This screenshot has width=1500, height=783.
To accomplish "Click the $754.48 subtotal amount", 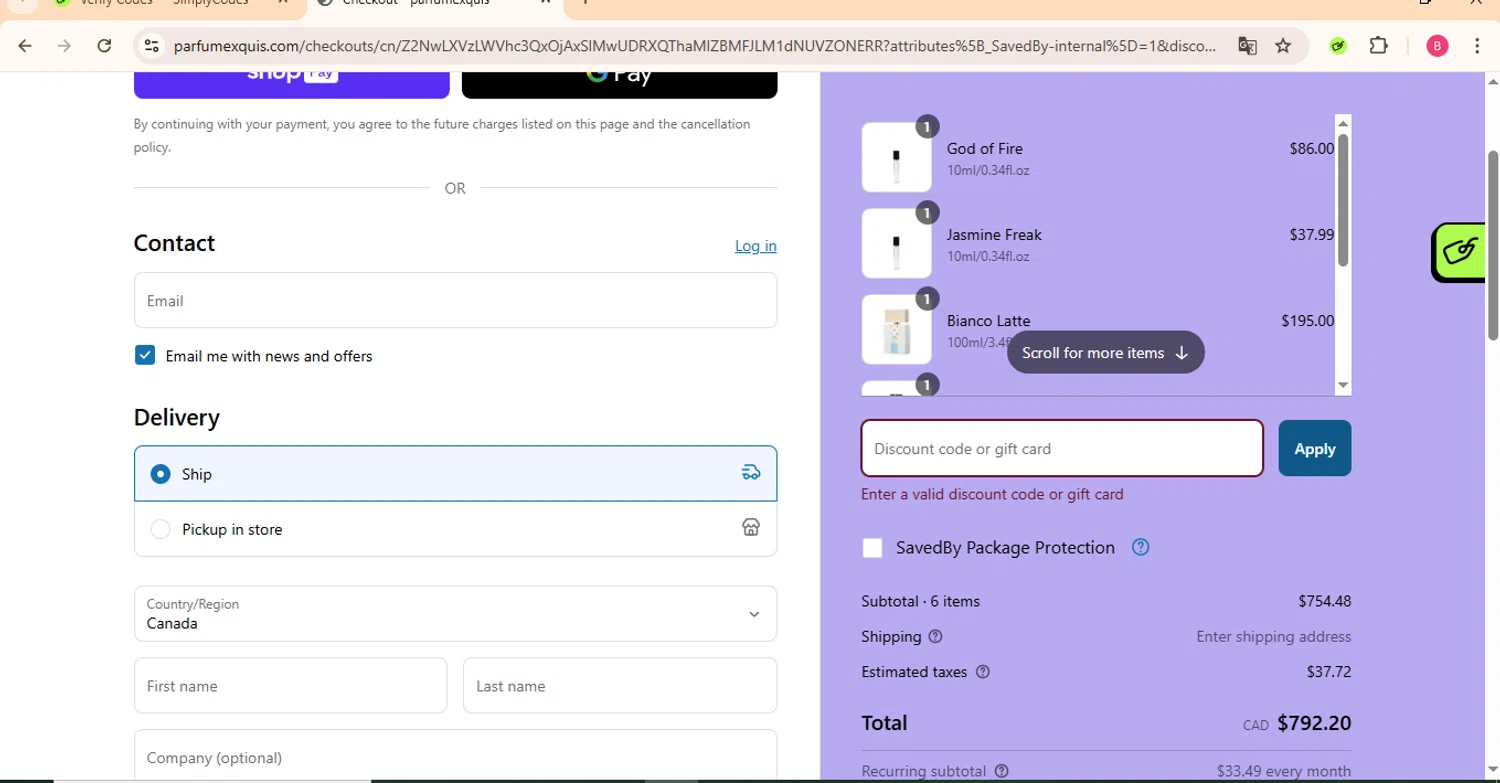I will [1324, 601].
